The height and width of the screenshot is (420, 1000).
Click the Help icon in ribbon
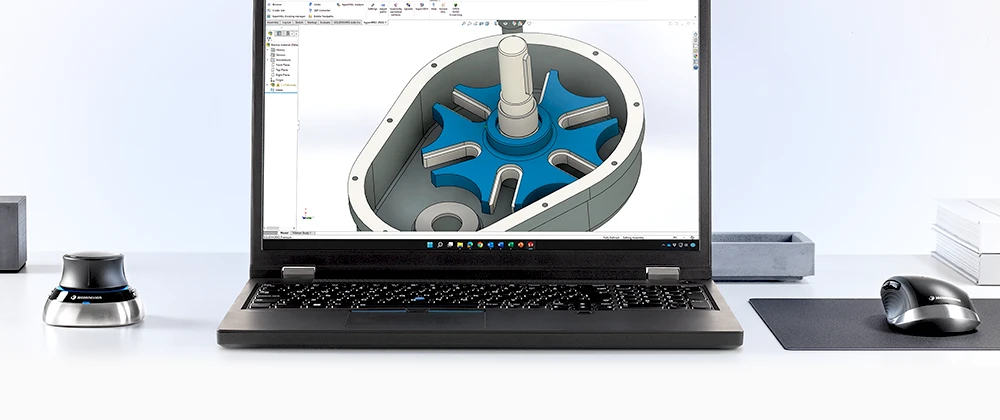(432, 5)
